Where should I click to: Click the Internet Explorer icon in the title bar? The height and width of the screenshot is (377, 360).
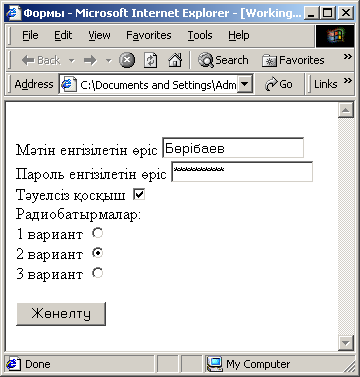click(x=13, y=13)
